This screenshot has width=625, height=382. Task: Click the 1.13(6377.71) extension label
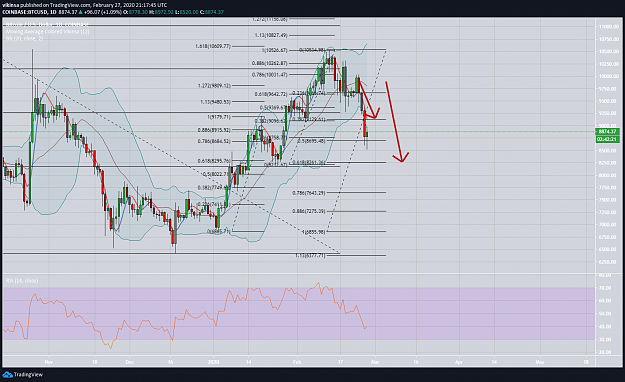point(310,256)
